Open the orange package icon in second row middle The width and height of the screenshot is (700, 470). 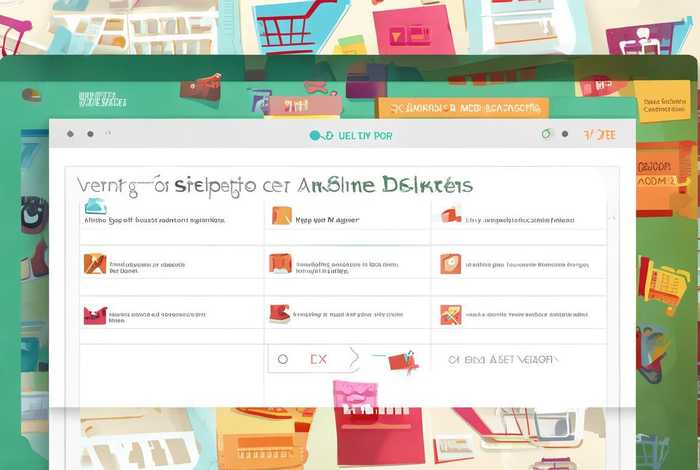pos(280,264)
